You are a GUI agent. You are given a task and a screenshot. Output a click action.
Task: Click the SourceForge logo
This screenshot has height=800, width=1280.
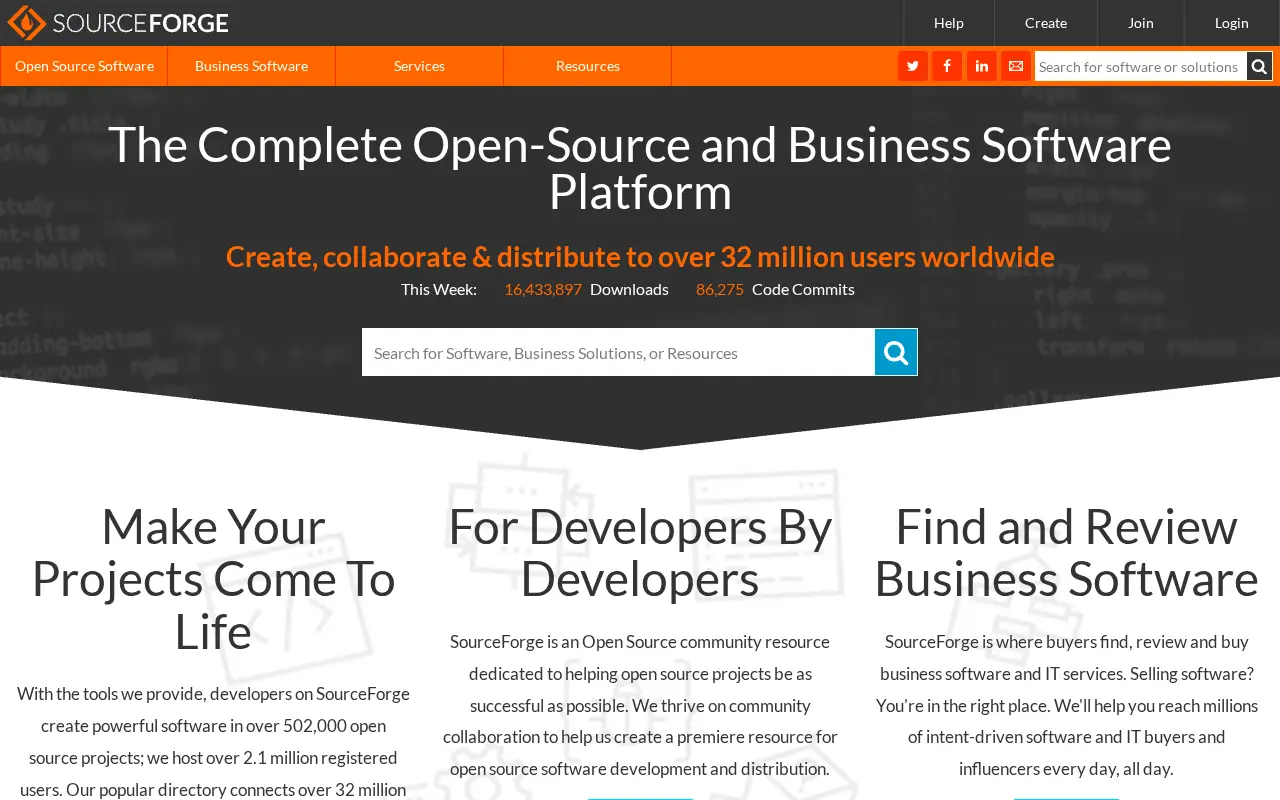[118, 22]
